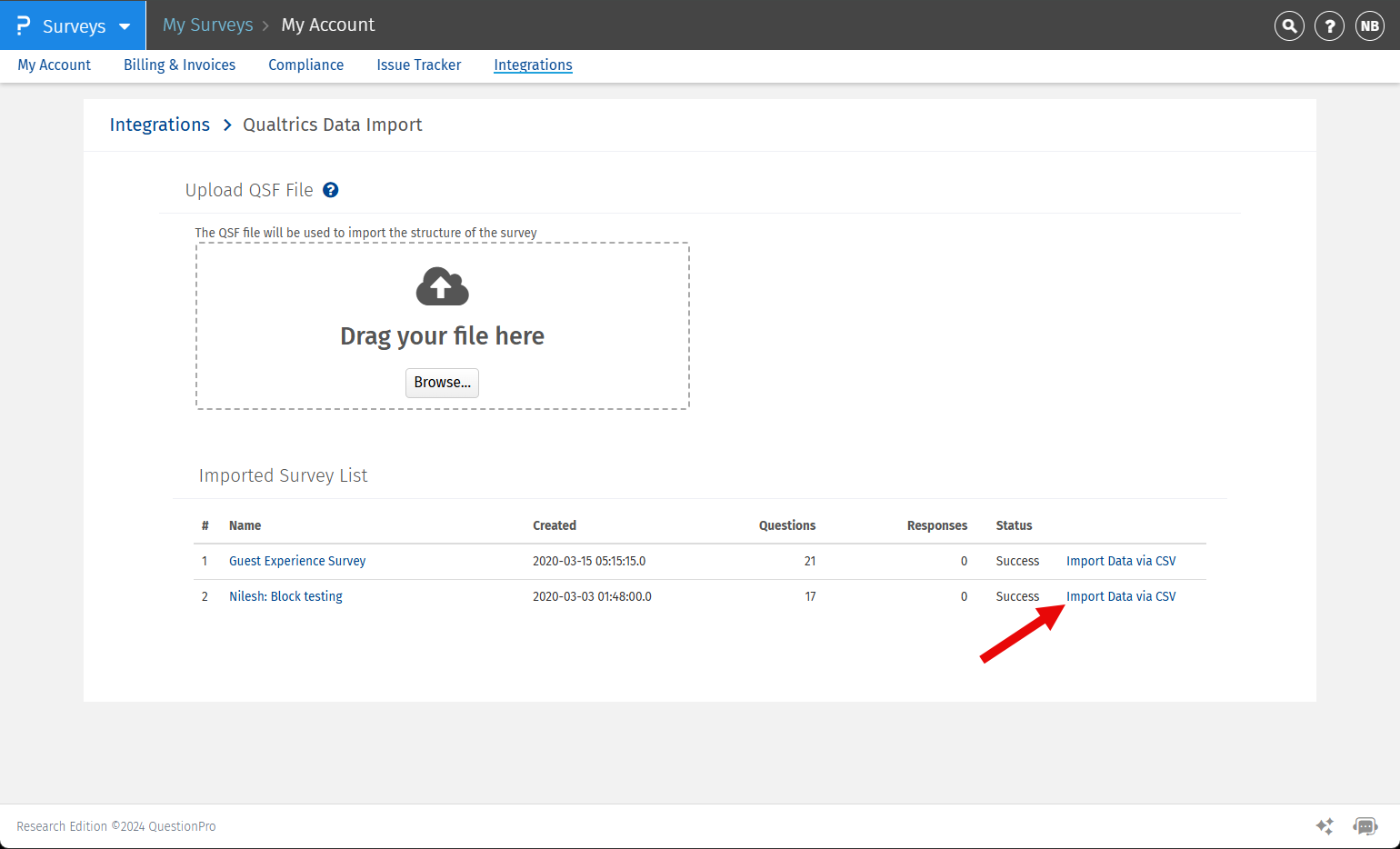
Task: Open help via question mark icon
Action: (1329, 26)
